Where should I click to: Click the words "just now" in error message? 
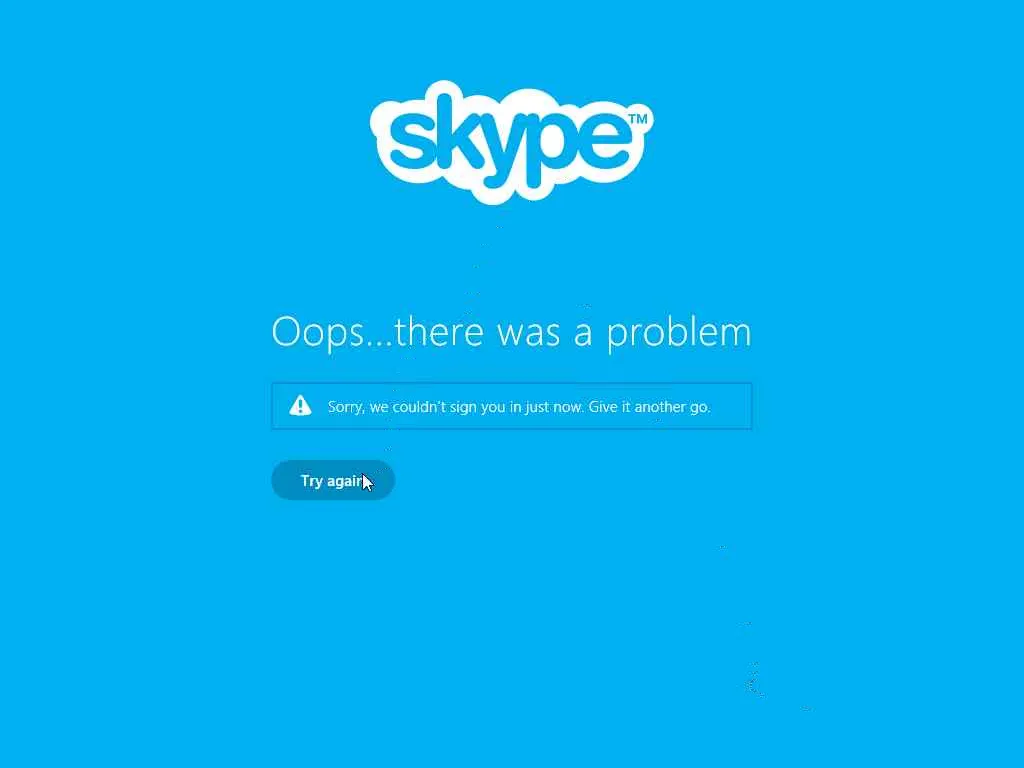click(x=554, y=408)
